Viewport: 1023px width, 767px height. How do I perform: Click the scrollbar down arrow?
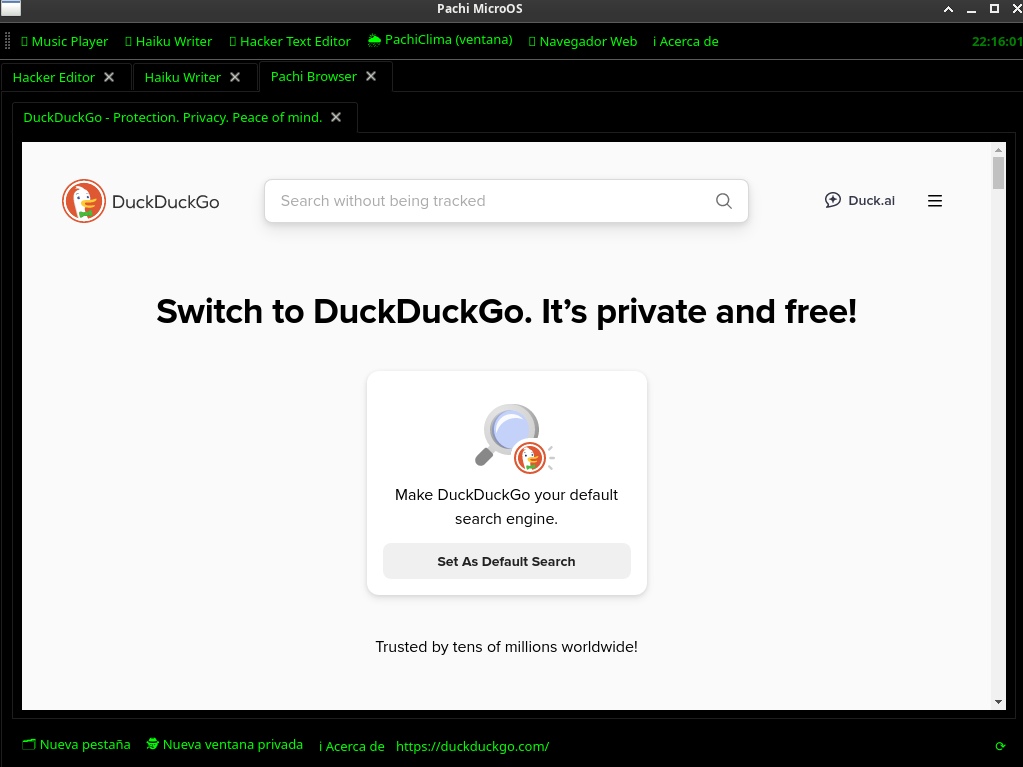click(x=998, y=702)
